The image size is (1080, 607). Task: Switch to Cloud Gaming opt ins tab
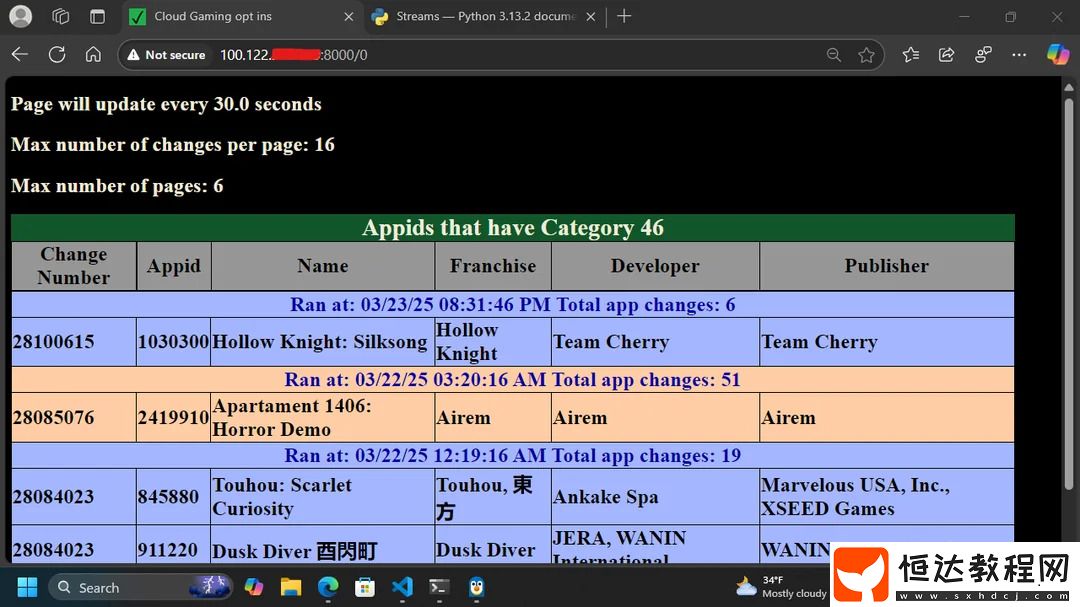[x=243, y=17]
